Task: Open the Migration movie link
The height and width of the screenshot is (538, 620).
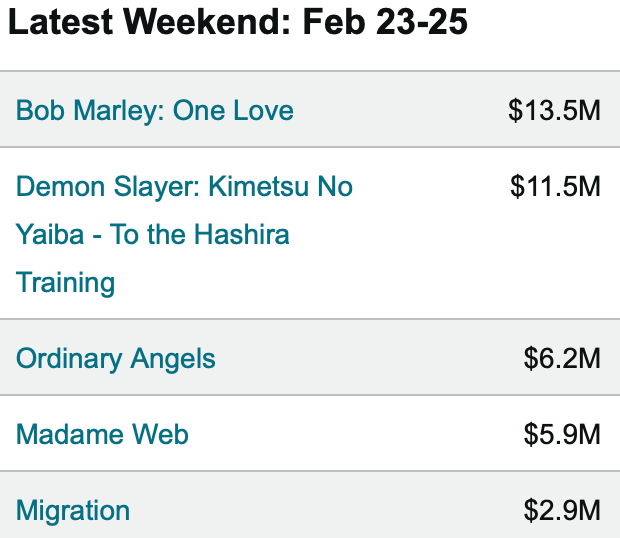Action: [x=73, y=511]
